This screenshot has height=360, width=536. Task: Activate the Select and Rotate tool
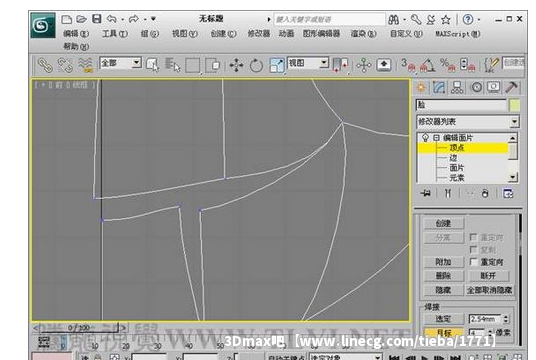point(256,65)
